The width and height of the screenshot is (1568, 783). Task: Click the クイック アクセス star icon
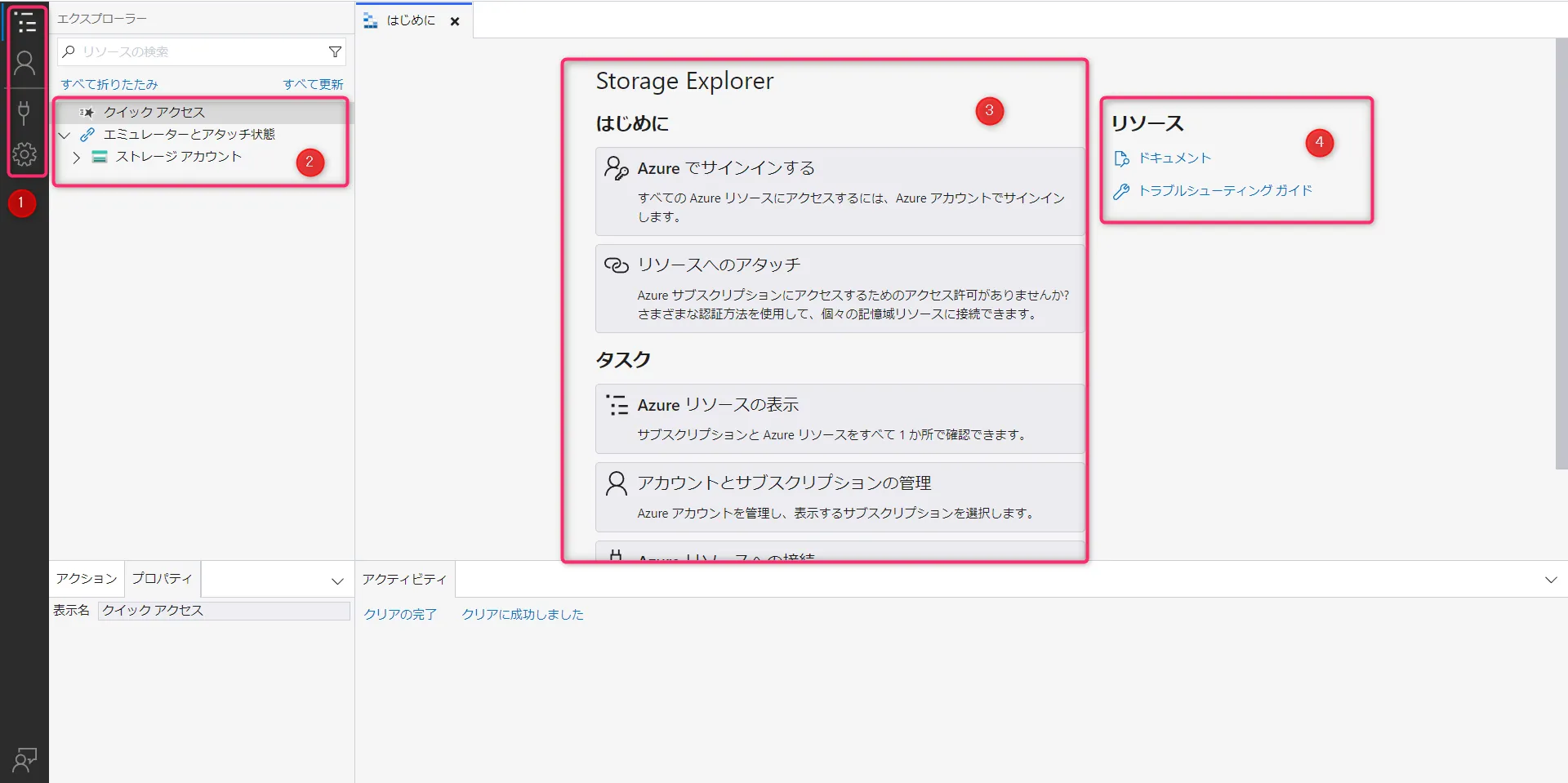pyautogui.click(x=87, y=112)
